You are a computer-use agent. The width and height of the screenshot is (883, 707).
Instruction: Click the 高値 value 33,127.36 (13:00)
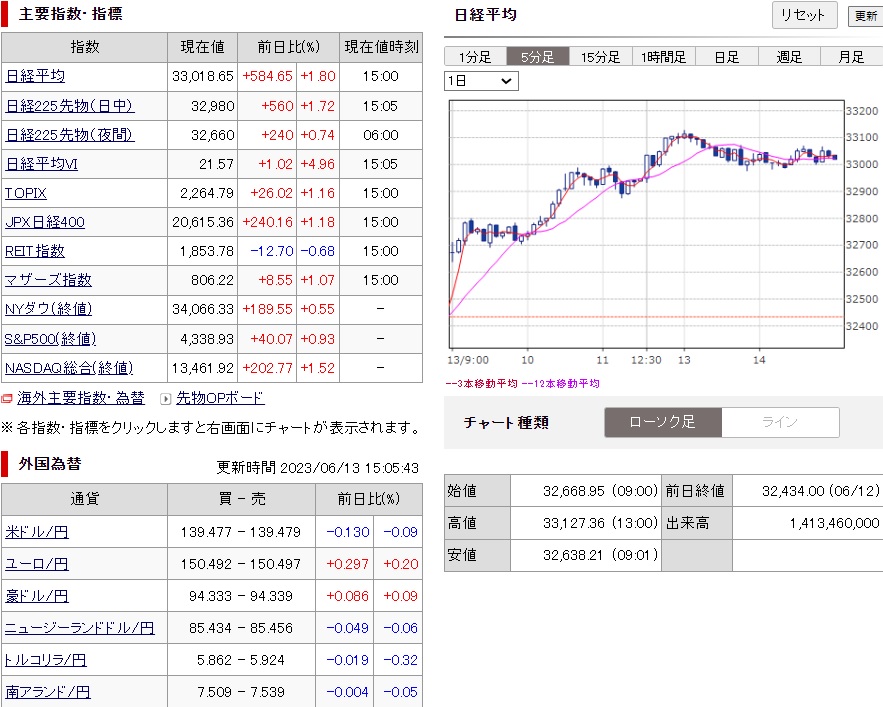click(600, 523)
